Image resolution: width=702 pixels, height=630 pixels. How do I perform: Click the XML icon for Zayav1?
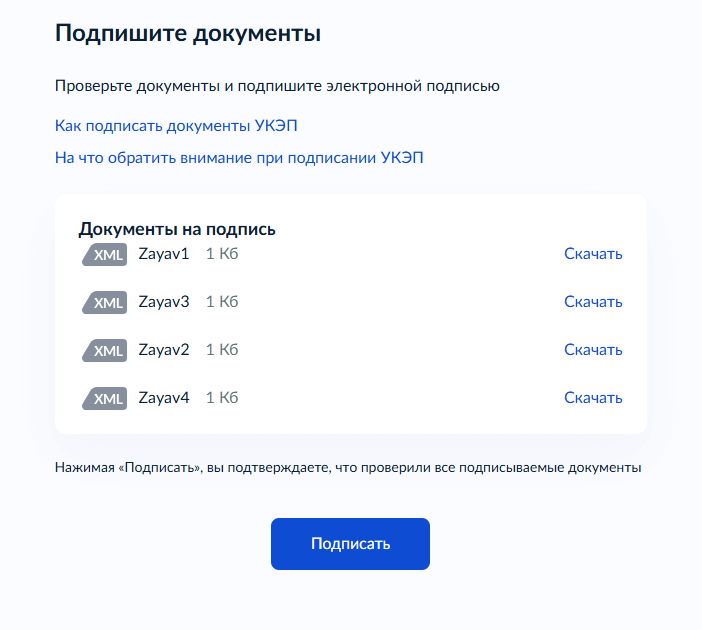pos(104,254)
